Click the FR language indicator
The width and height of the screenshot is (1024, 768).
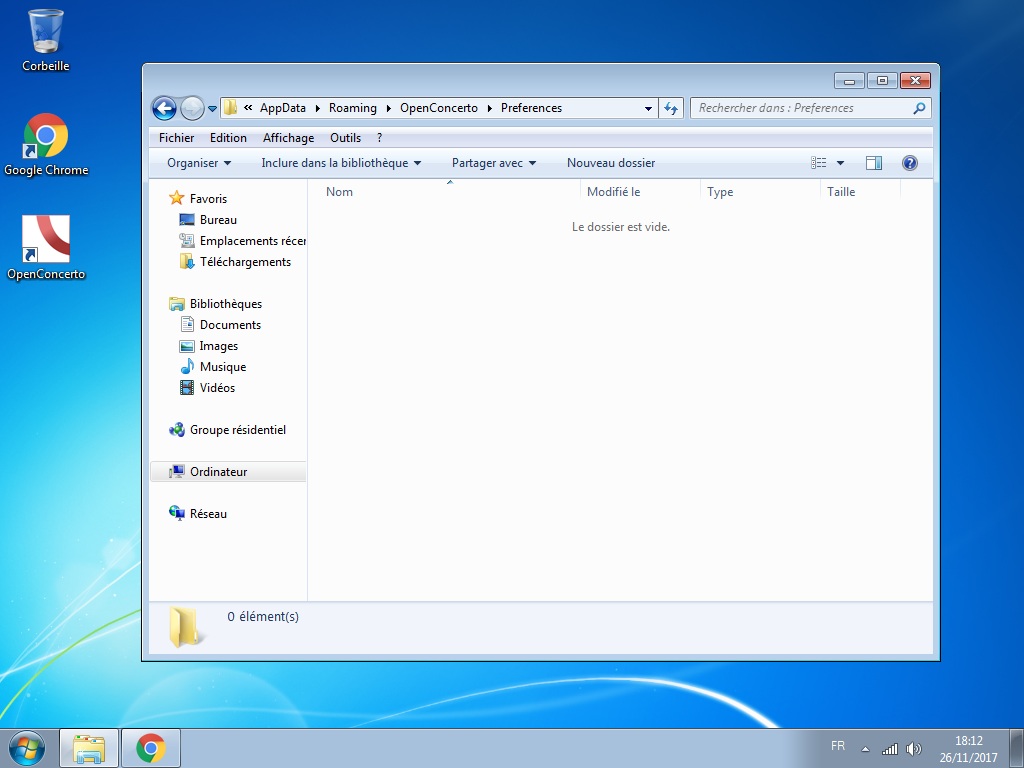838,746
